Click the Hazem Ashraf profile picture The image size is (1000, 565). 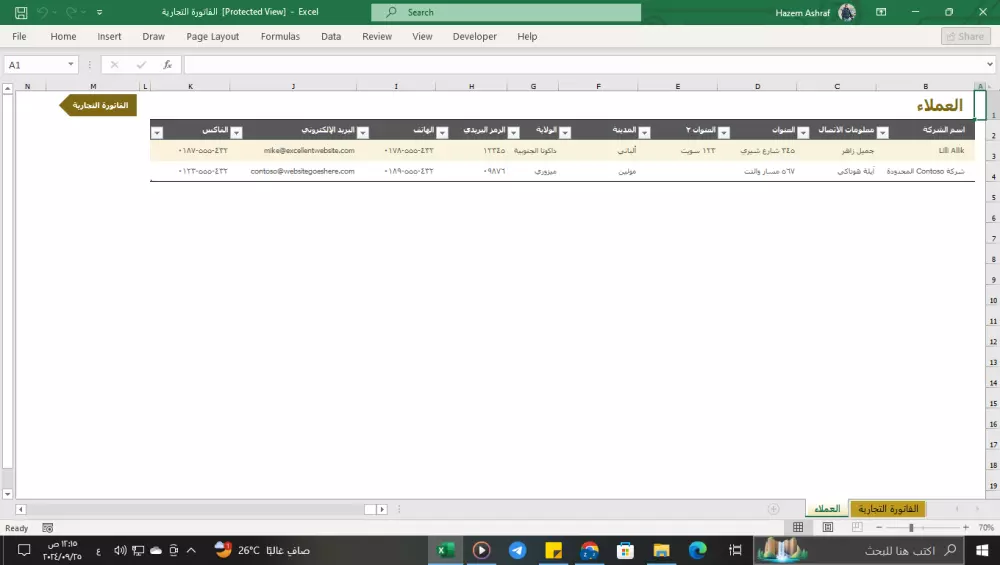pyautogui.click(x=847, y=12)
